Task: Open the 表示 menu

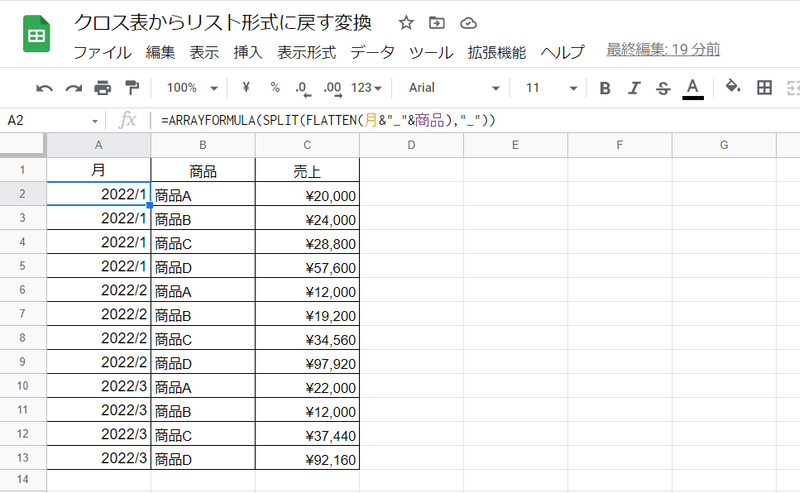Action: 204,52
